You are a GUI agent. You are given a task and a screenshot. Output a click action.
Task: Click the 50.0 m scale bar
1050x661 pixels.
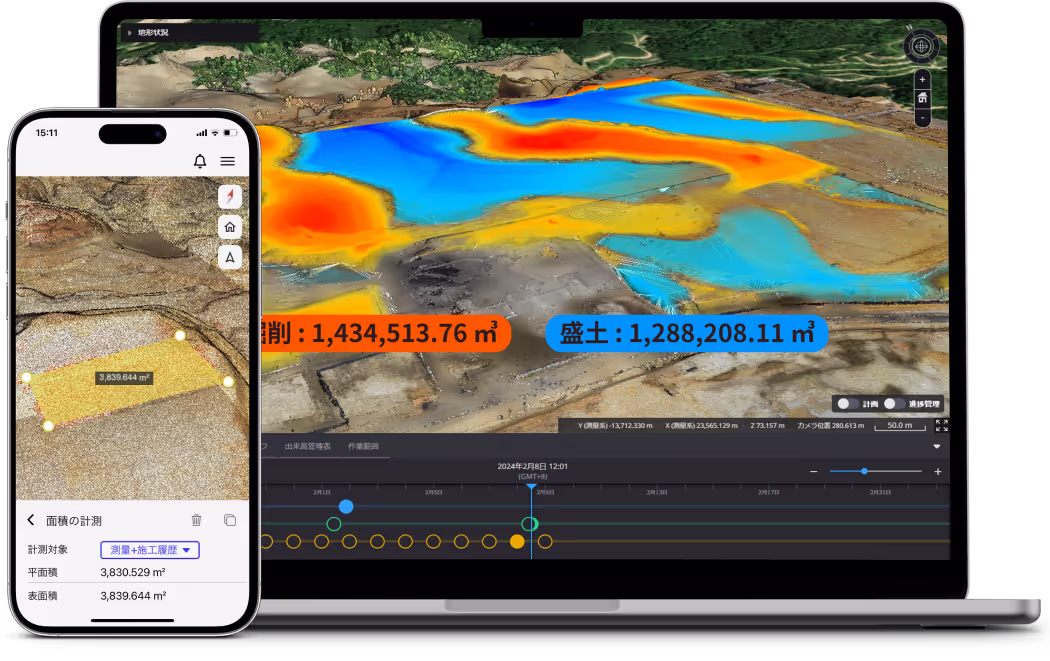point(900,426)
